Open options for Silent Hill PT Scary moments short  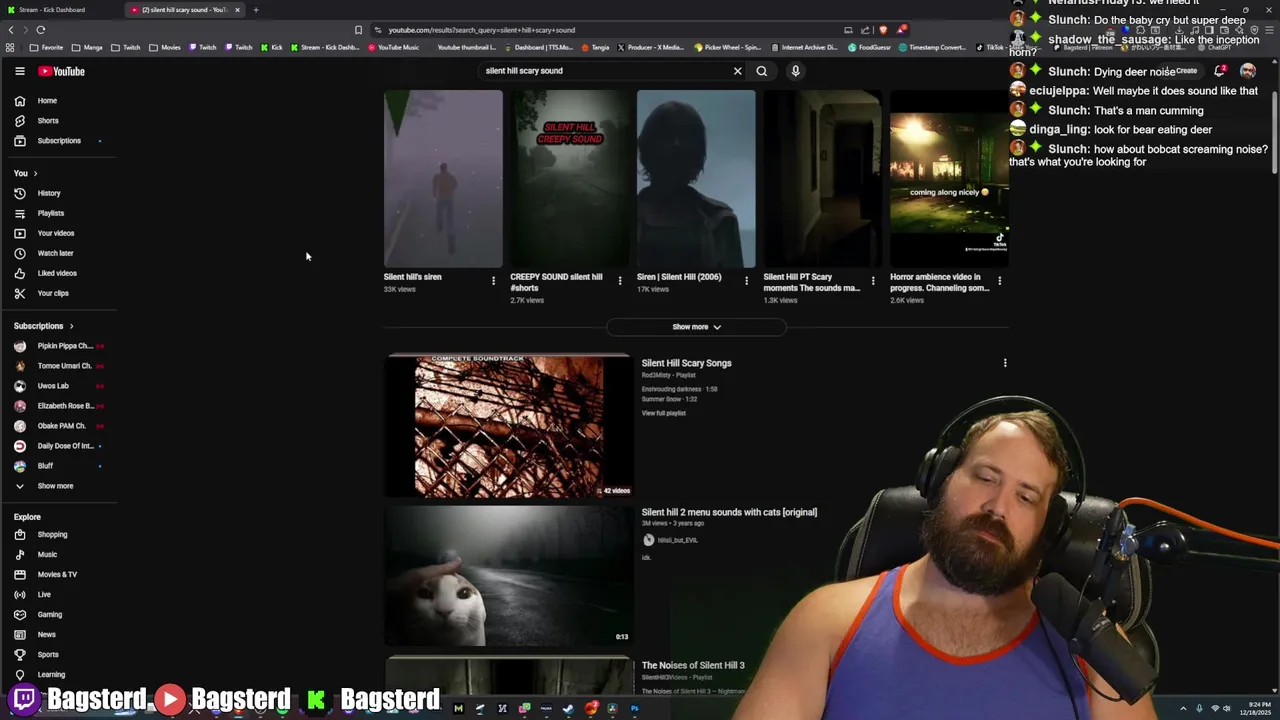tap(872, 281)
